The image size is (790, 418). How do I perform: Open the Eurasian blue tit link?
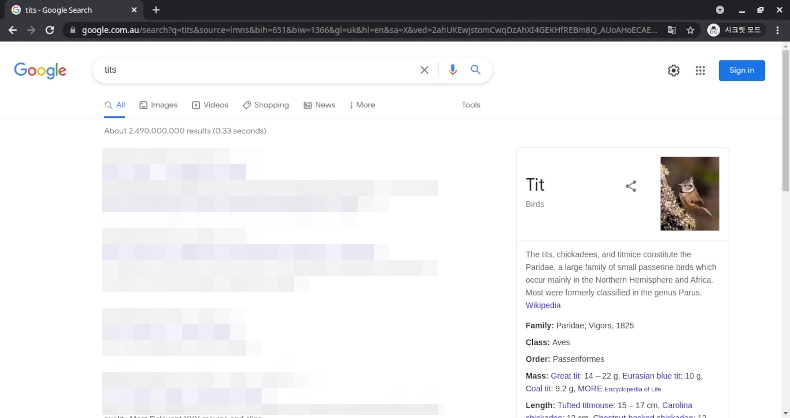(x=652, y=376)
